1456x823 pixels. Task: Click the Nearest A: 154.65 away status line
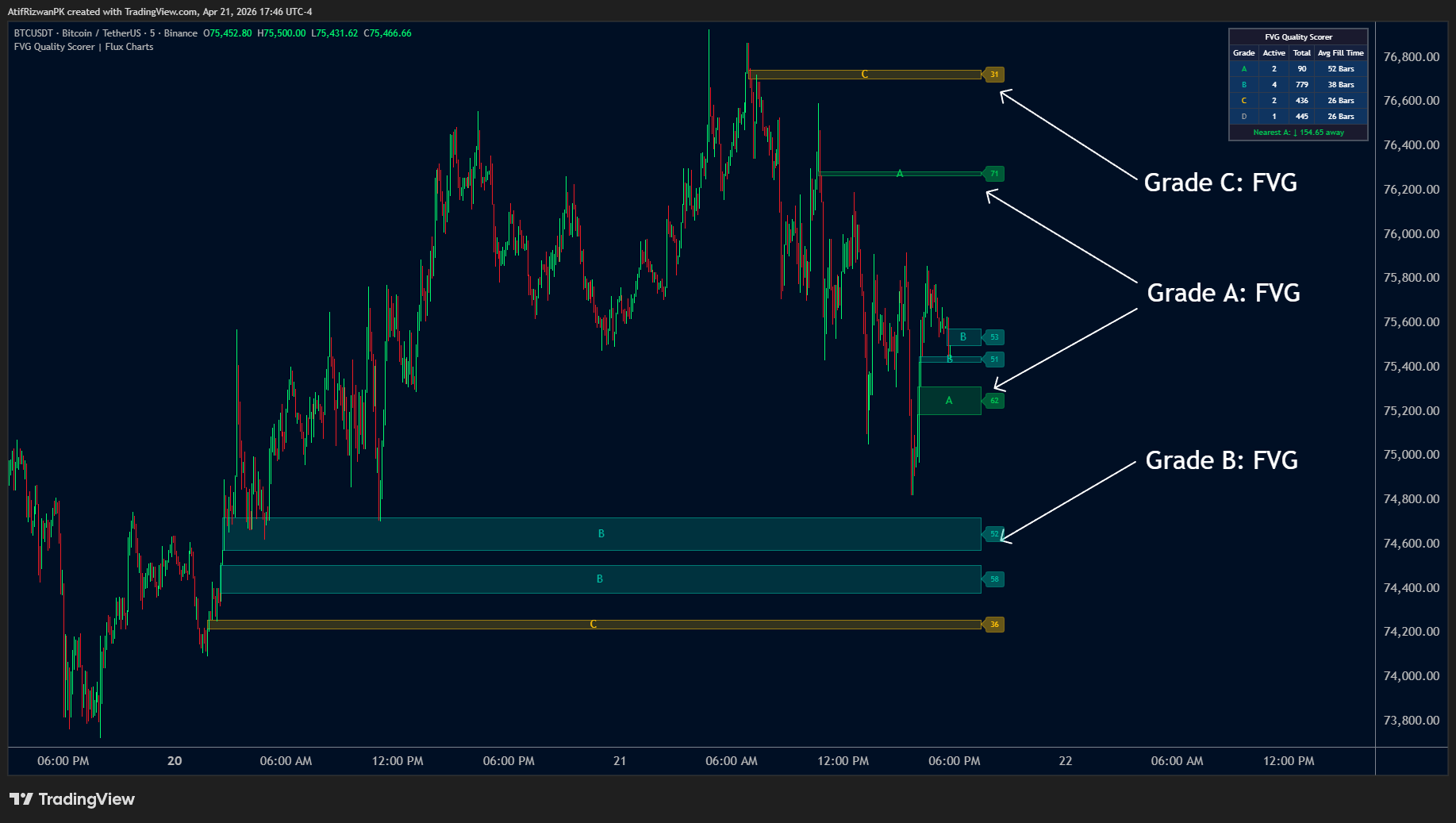(x=1298, y=133)
